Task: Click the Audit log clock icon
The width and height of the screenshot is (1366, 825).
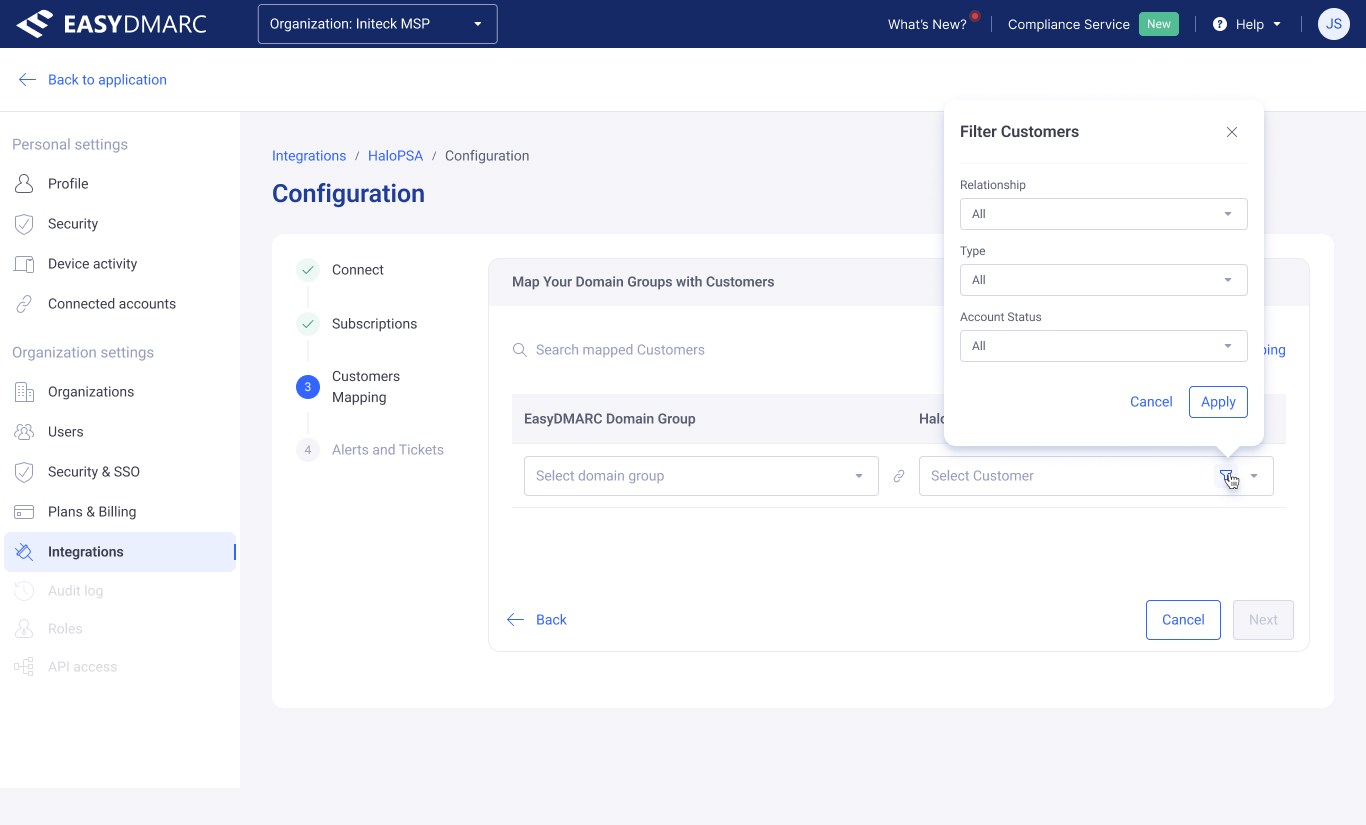Action: tap(24, 591)
